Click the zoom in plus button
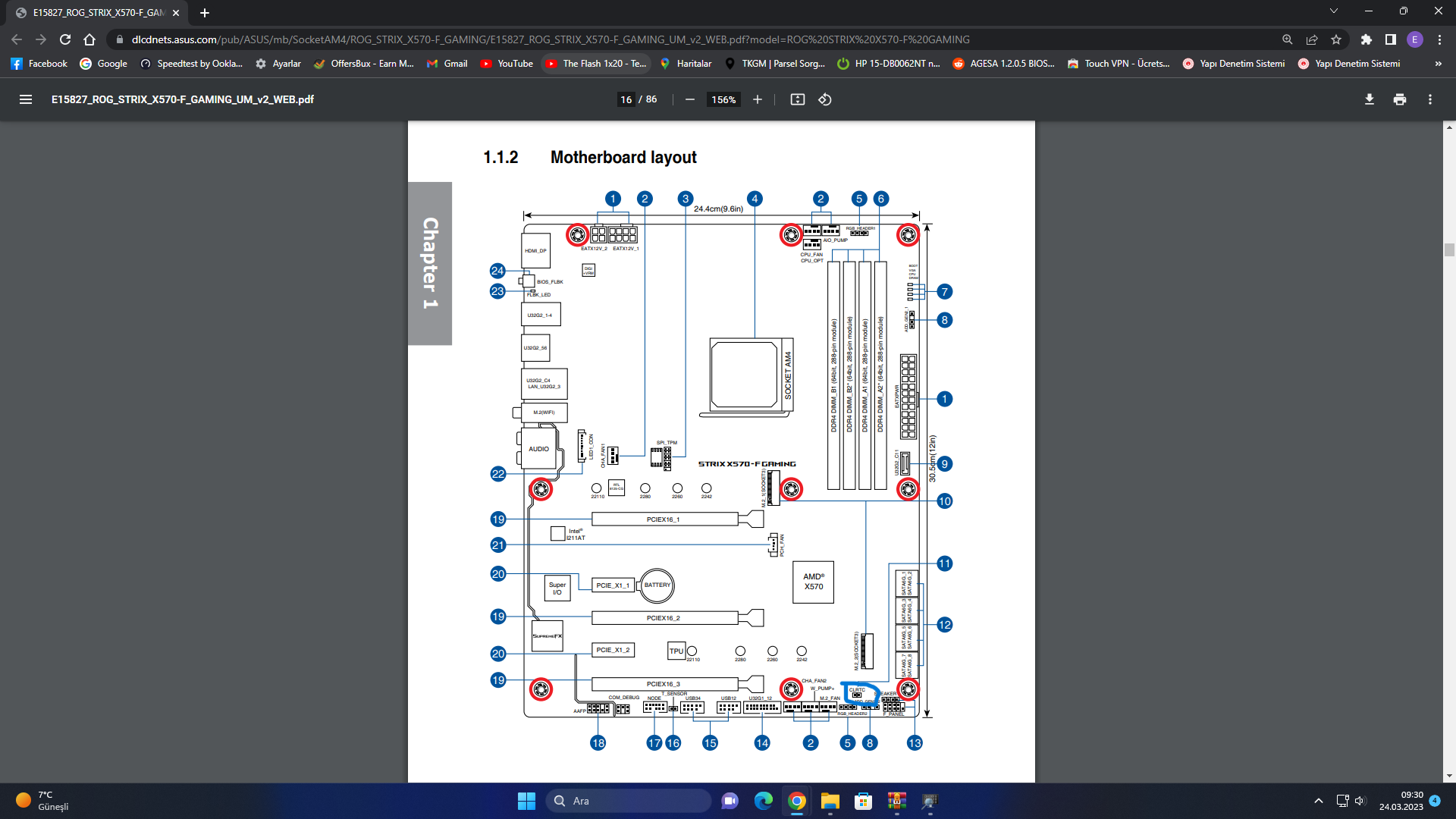 pyautogui.click(x=757, y=99)
